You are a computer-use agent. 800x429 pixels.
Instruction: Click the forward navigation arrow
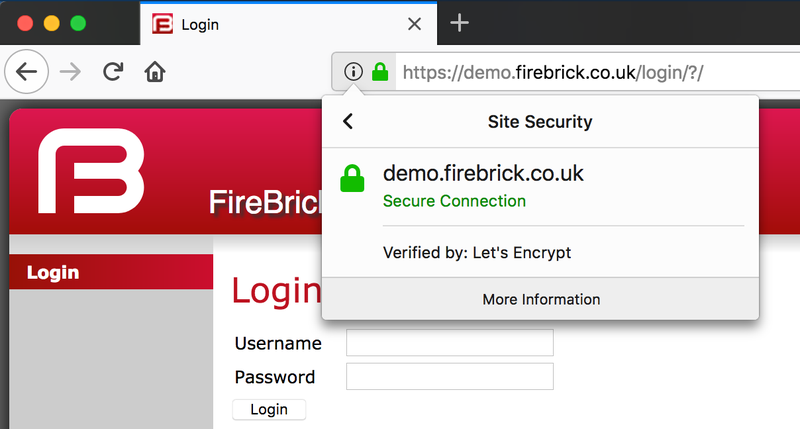(x=70, y=72)
